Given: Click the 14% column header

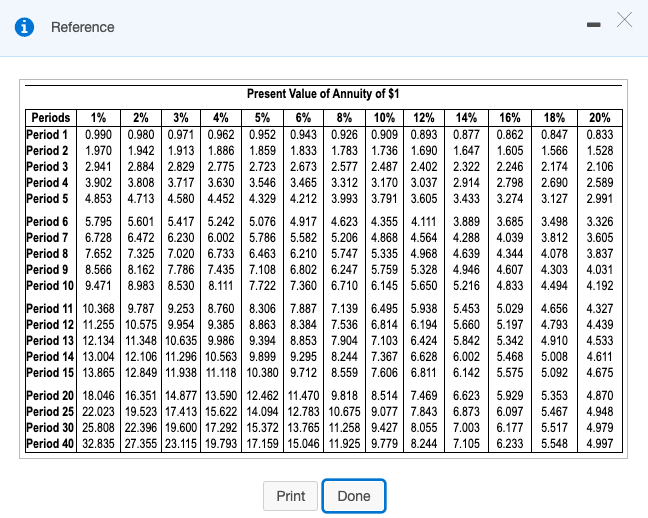Looking at the screenshot, I should pyautogui.click(x=466, y=118).
